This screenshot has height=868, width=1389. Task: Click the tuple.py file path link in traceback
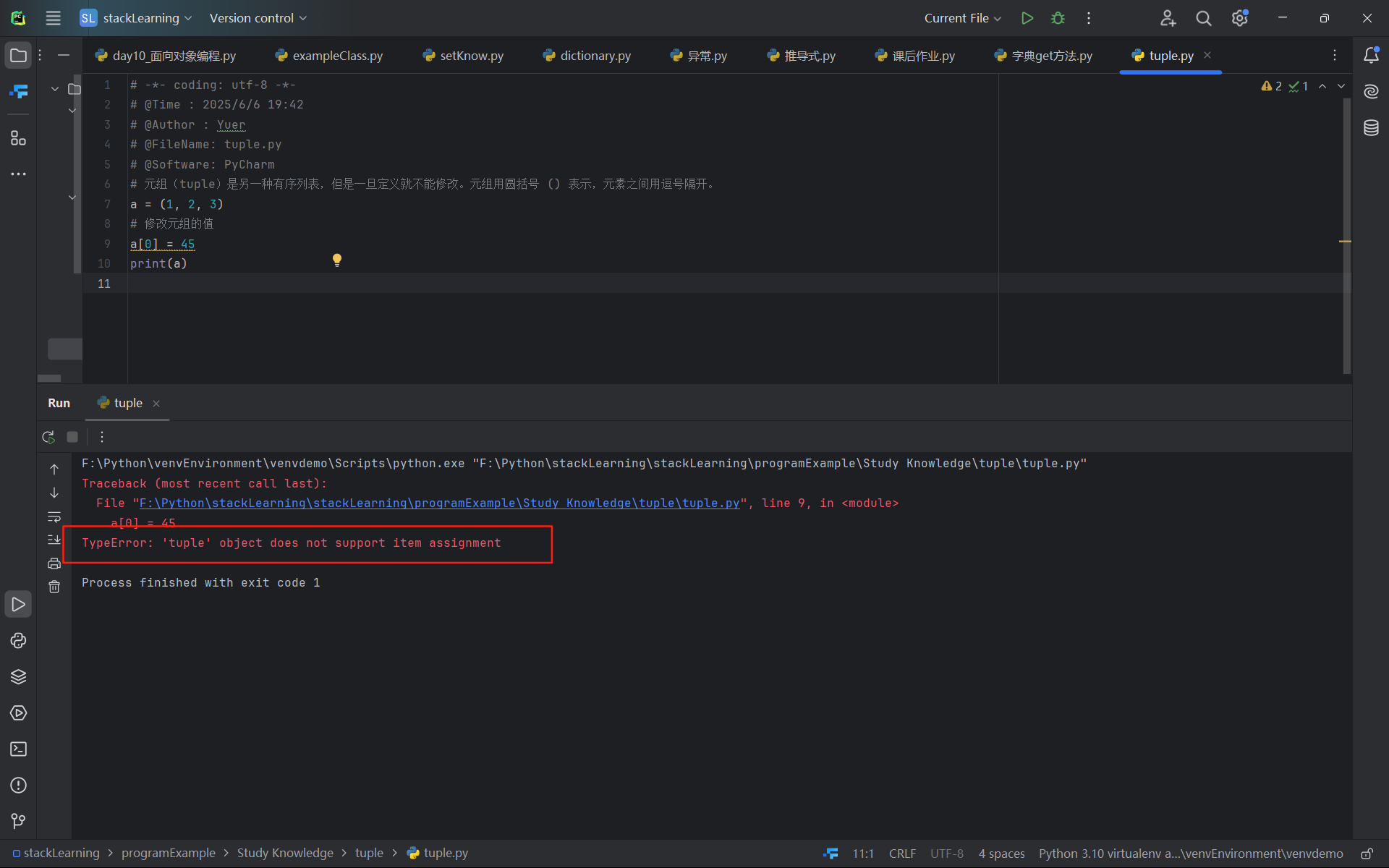tap(439, 503)
